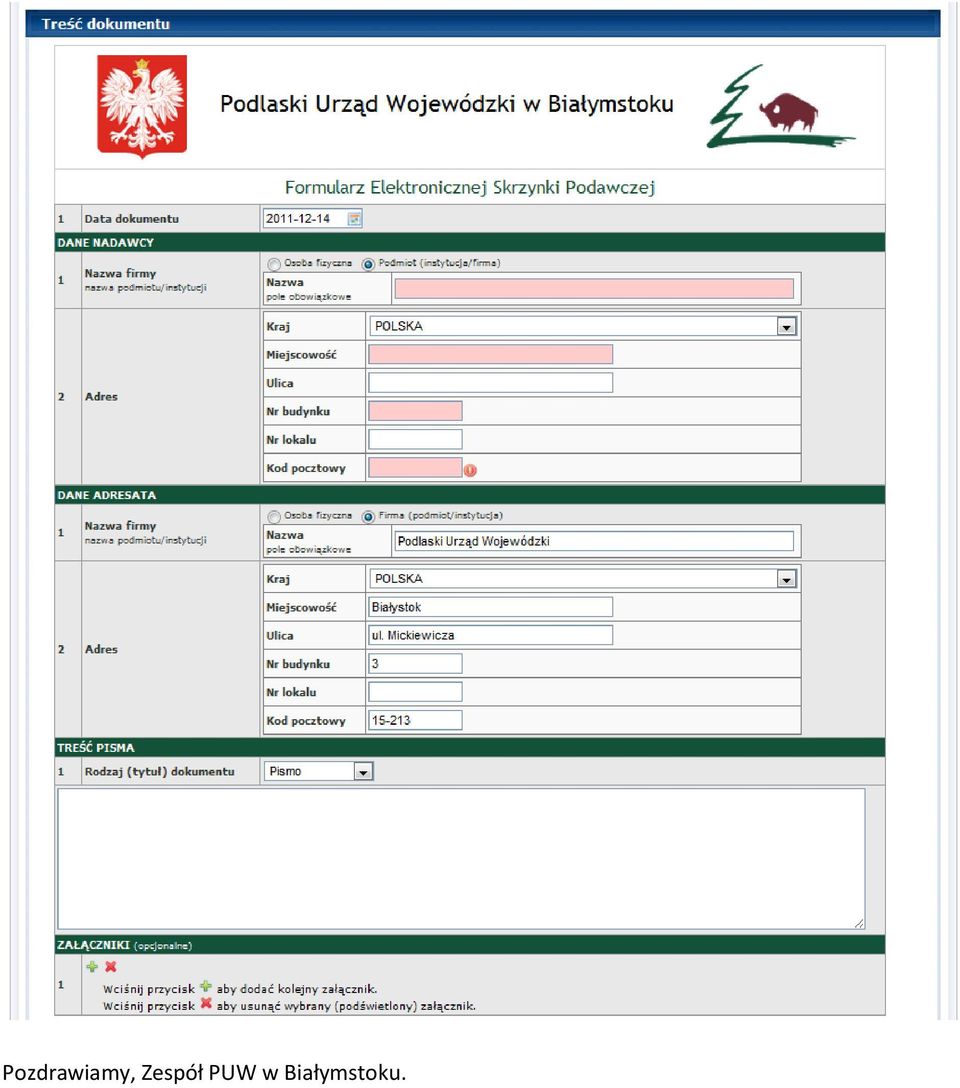Screen dimensions: 960x1088
Task: Click recipient Kod pocztowy field with 15-213
Action: pyautogui.click(x=415, y=720)
